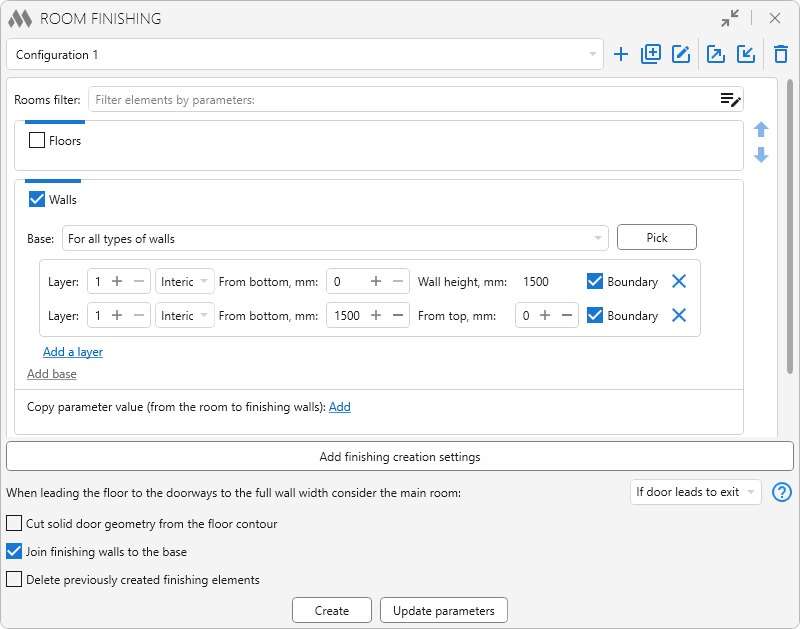Screen dimensions: 800x629
Task: Rename configuration with the edit icon
Action: 681,54
